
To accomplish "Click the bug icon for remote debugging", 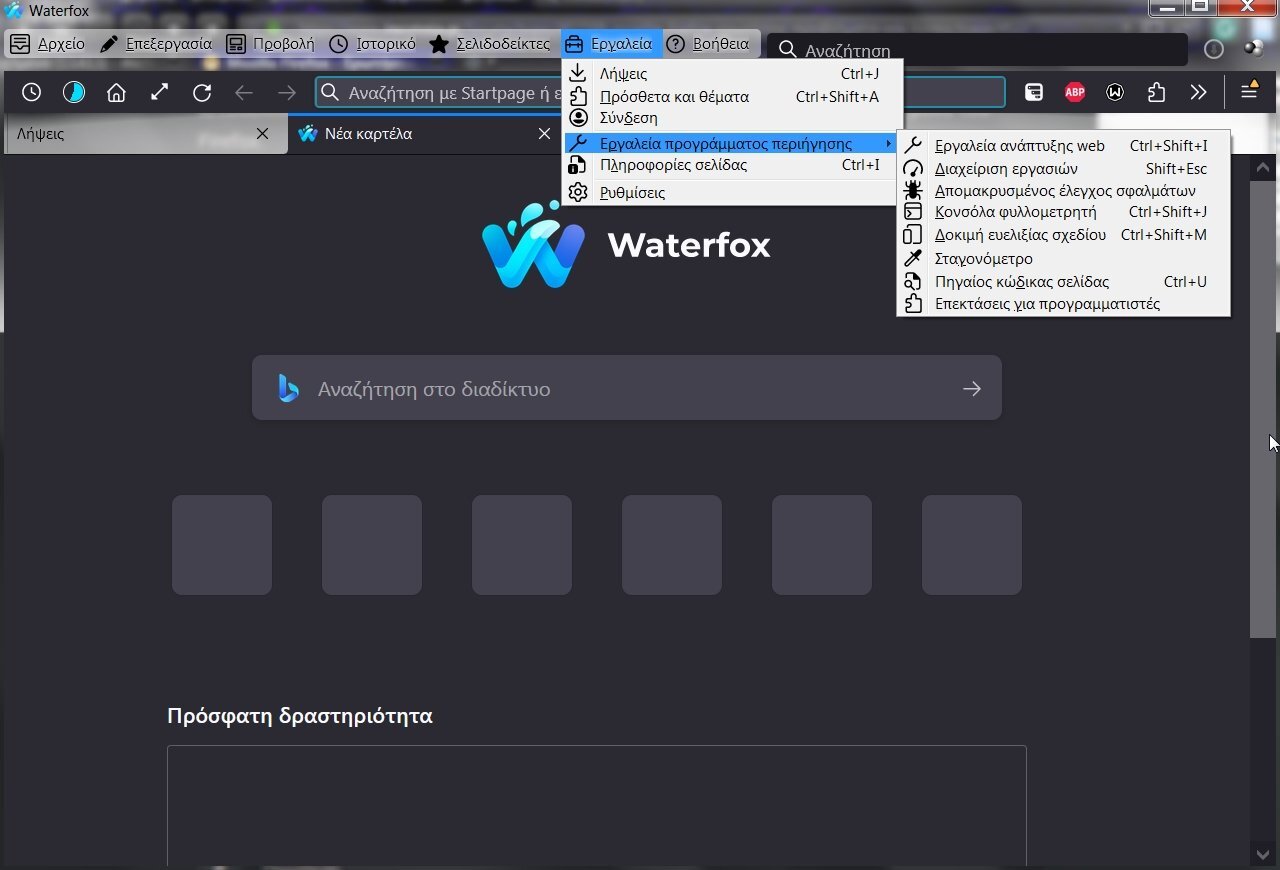I will pos(913,190).
